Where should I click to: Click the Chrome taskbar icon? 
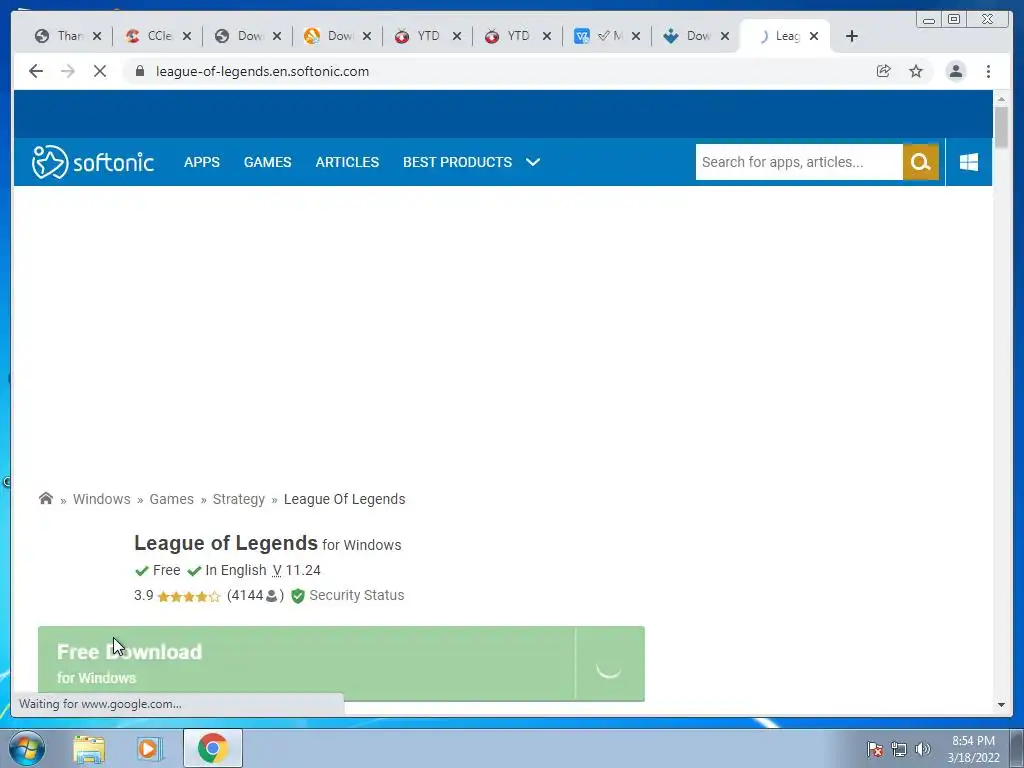(x=213, y=748)
